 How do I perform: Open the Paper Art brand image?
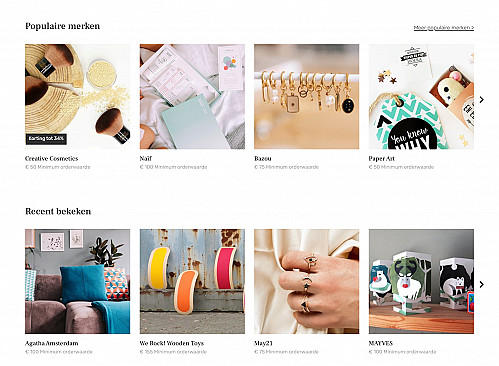click(421, 97)
